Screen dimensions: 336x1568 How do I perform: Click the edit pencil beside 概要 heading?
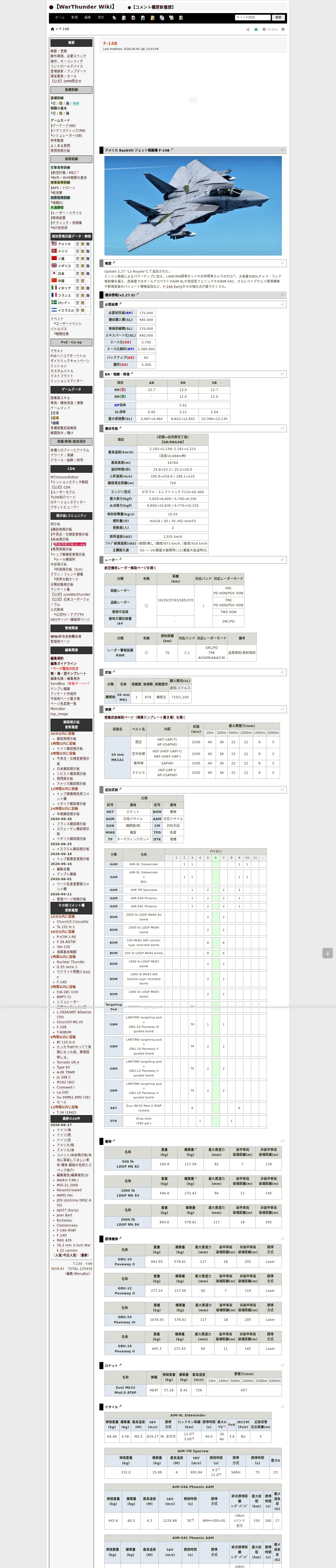coord(114,263)
